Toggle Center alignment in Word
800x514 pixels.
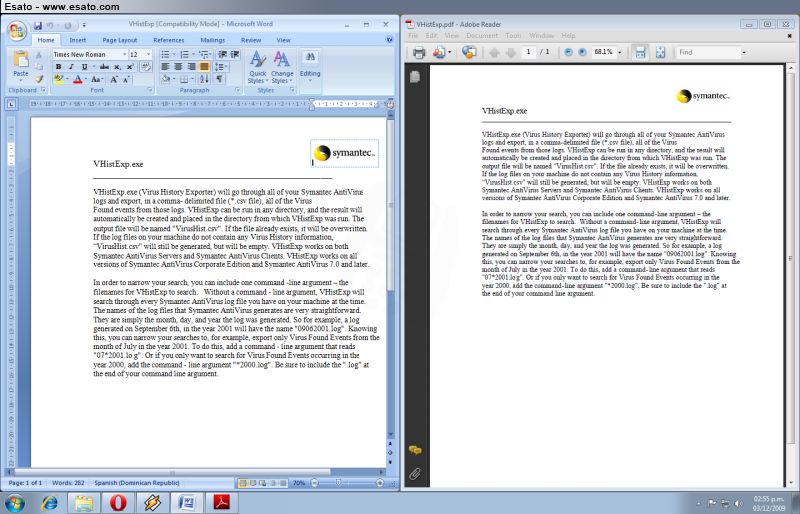(178, 67)
